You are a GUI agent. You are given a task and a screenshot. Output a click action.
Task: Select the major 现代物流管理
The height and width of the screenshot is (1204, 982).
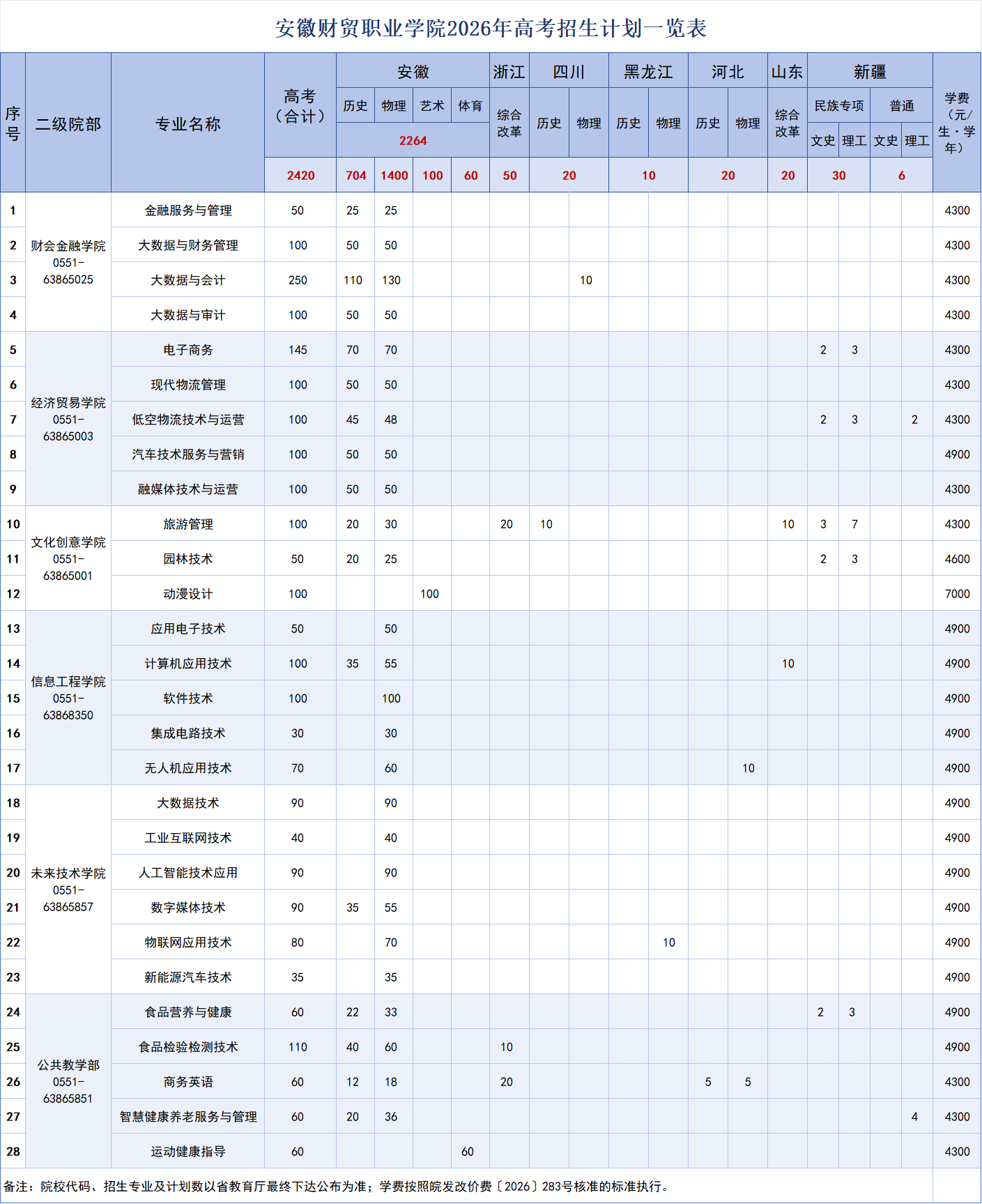pyautogui.click(x=187, y=384)
